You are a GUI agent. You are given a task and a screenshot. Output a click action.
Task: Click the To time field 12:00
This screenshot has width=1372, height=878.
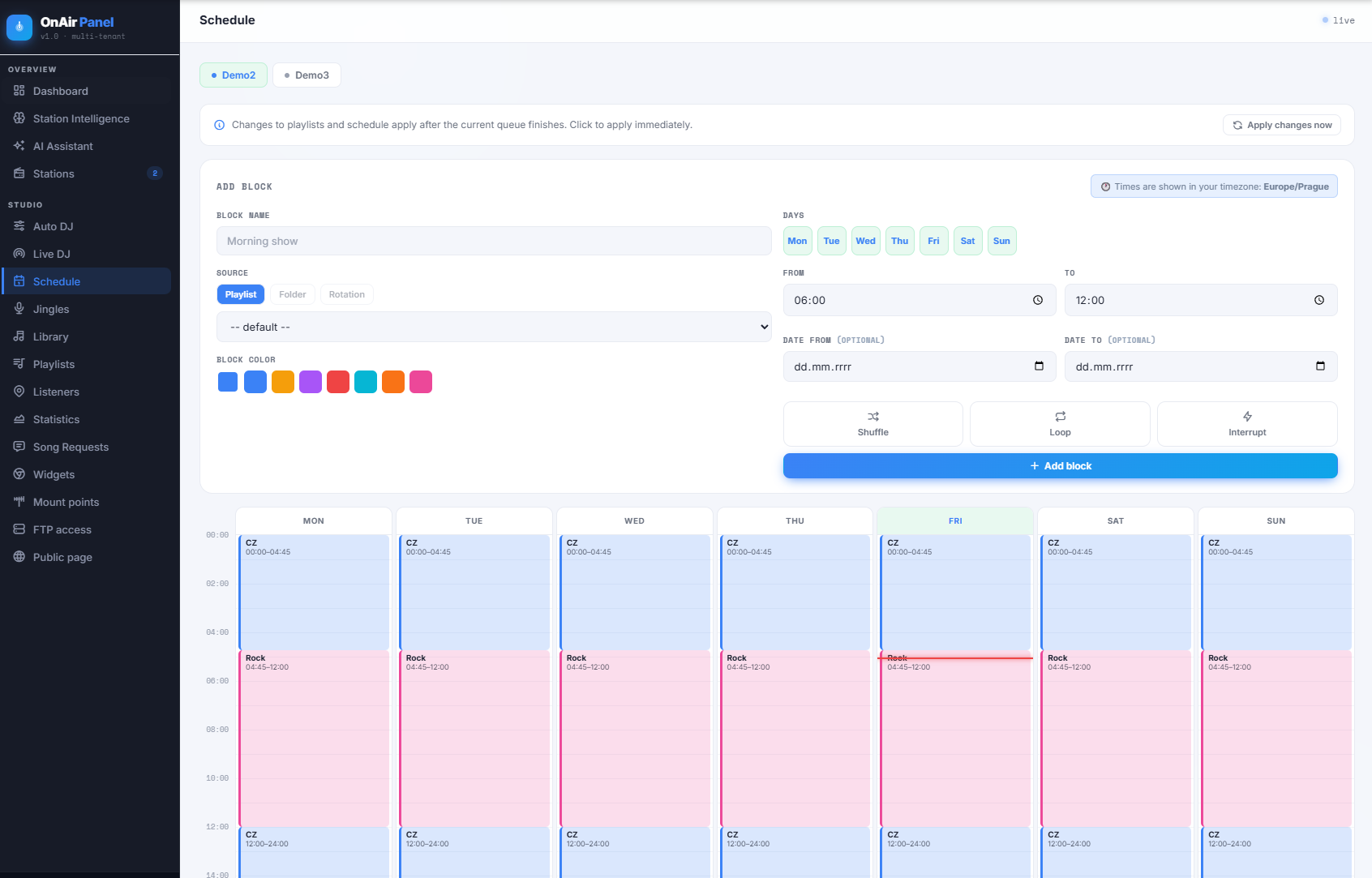[1201, 300]
